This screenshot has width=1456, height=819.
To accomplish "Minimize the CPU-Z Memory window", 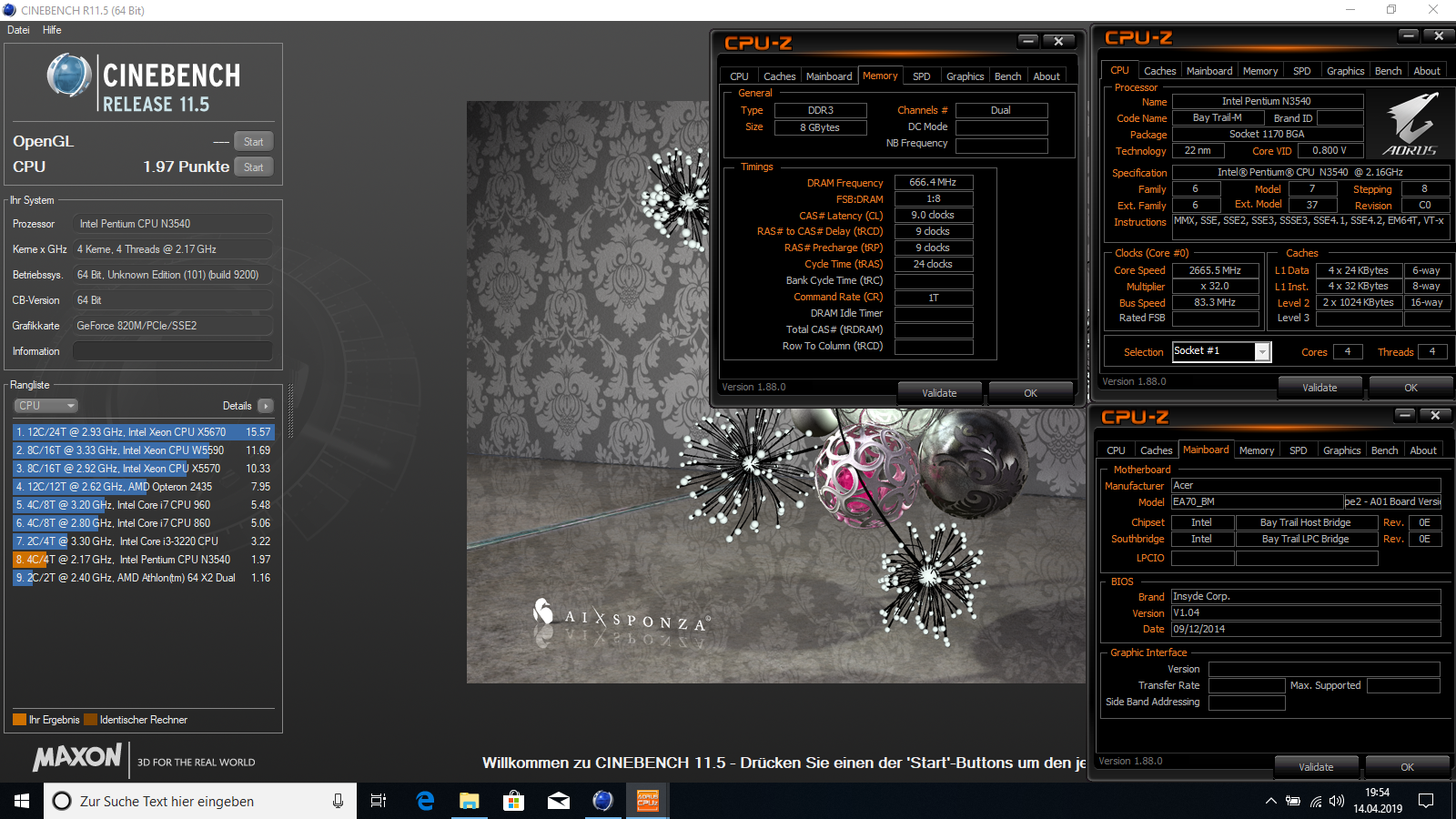I will (1028, 41).
